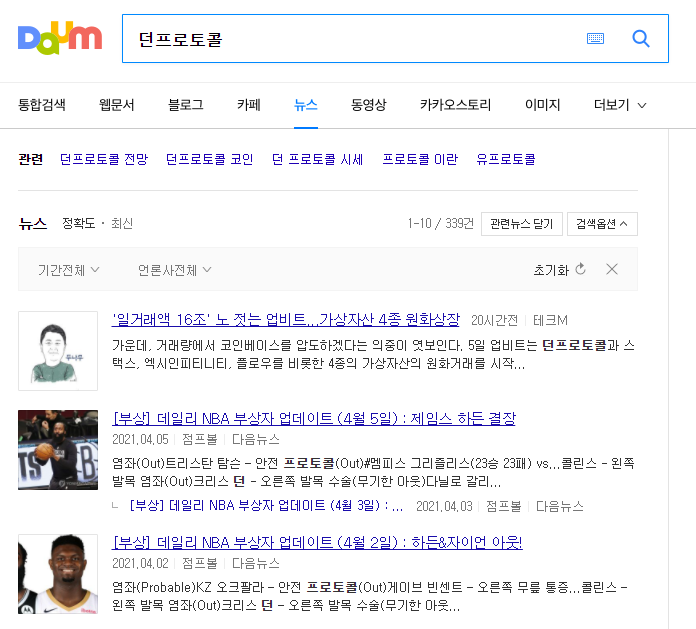Switch to the 이미지 tab

(x=542, y=105)
